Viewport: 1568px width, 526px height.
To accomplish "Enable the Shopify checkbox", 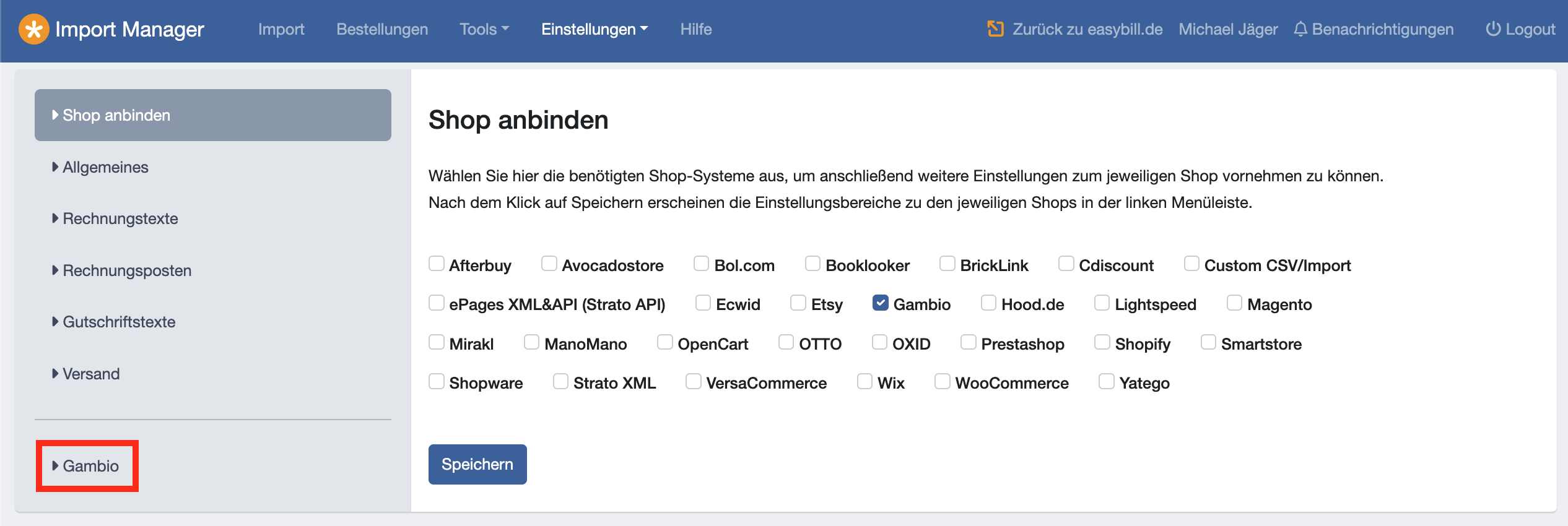I will coord(1102,342).
